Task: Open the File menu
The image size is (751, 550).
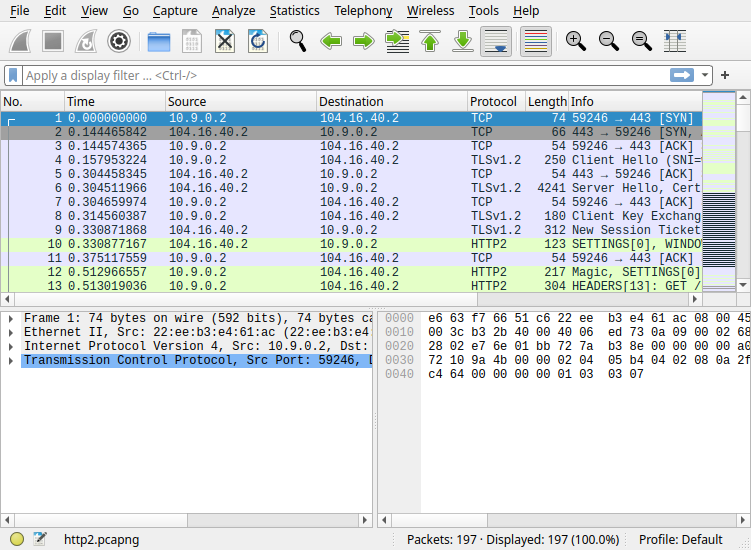Action: click(x=20, y=11)
